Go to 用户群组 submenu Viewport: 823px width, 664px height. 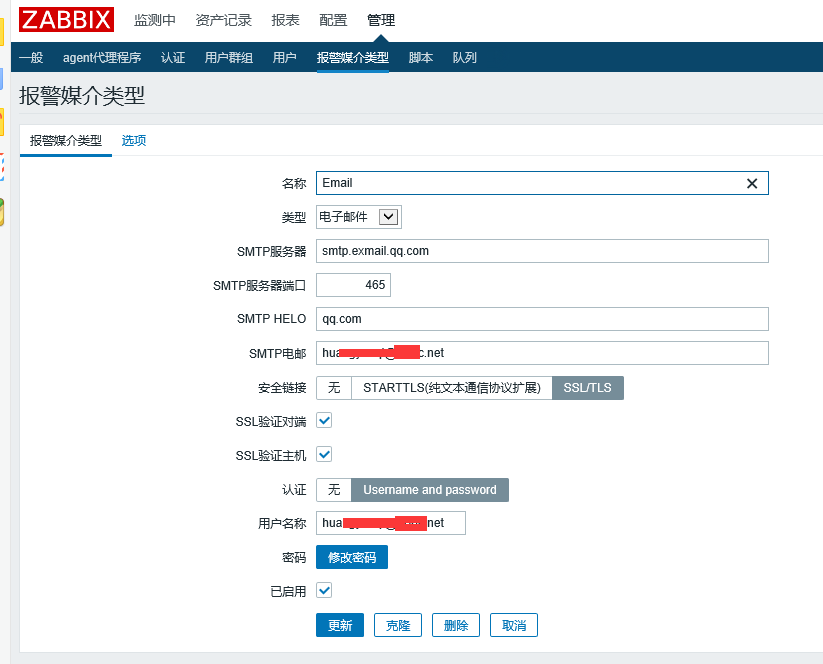pos(229,58)
